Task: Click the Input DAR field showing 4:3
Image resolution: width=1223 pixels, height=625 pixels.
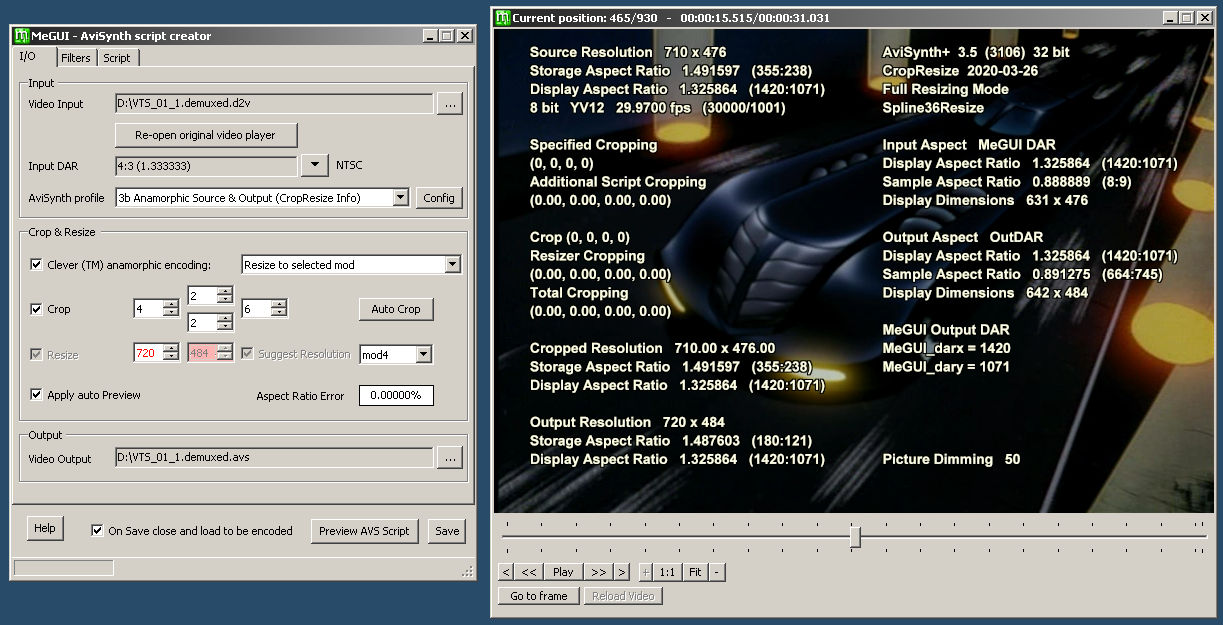Action: (206, 165)
